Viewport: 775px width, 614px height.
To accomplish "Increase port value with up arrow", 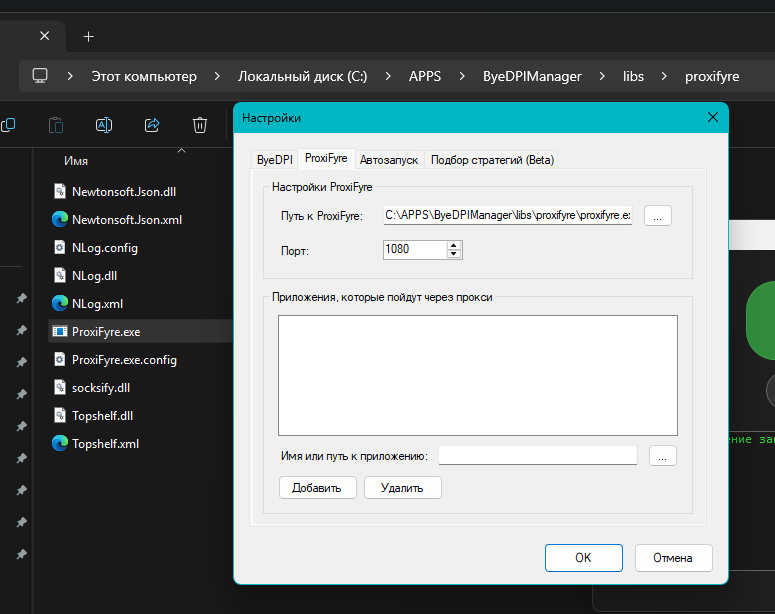I will [454, 245].
